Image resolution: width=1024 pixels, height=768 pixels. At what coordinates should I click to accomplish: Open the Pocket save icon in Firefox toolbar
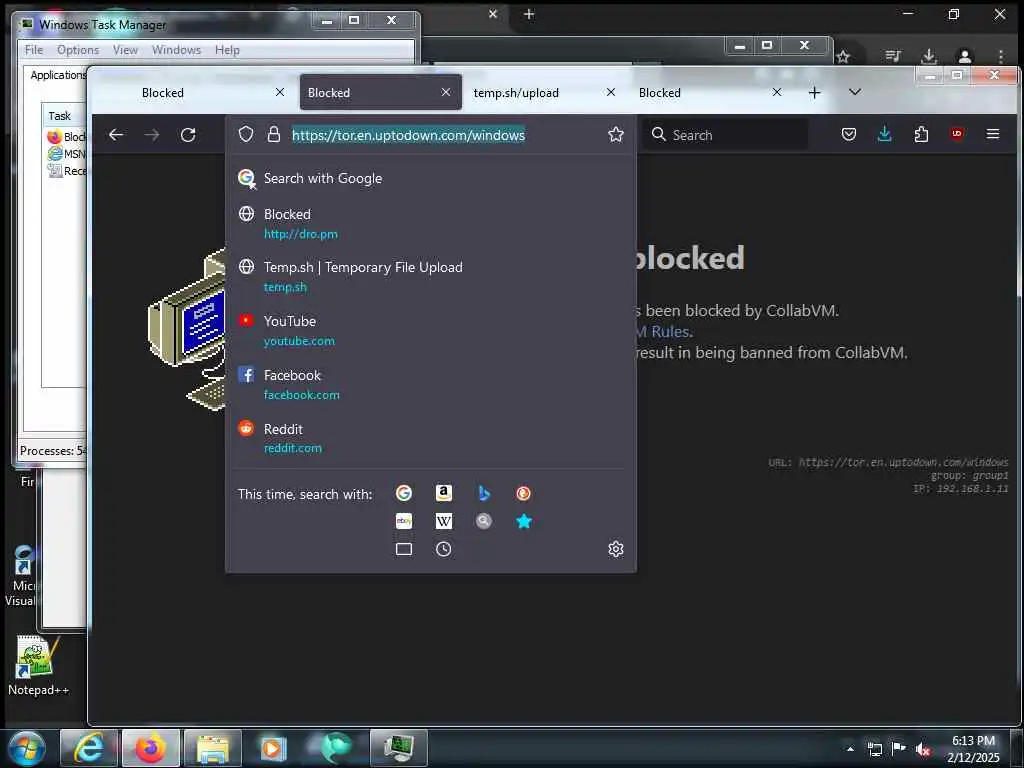(x=849, y=135)
